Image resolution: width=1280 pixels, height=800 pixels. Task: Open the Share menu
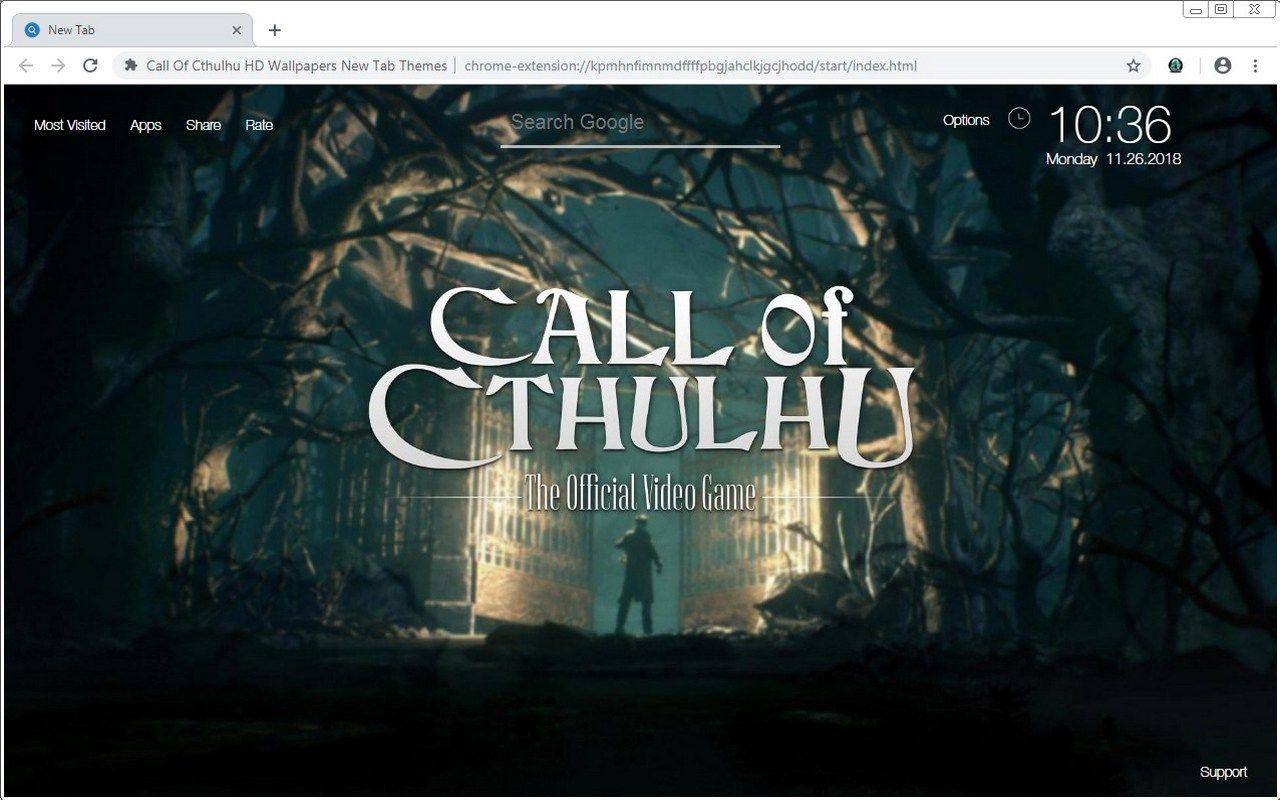point(203,125)
